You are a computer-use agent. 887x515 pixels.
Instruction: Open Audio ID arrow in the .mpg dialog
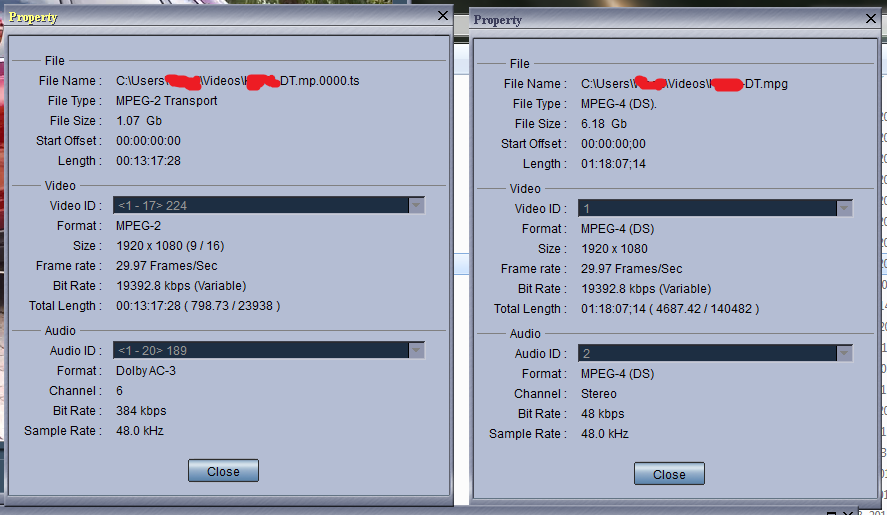844,353
